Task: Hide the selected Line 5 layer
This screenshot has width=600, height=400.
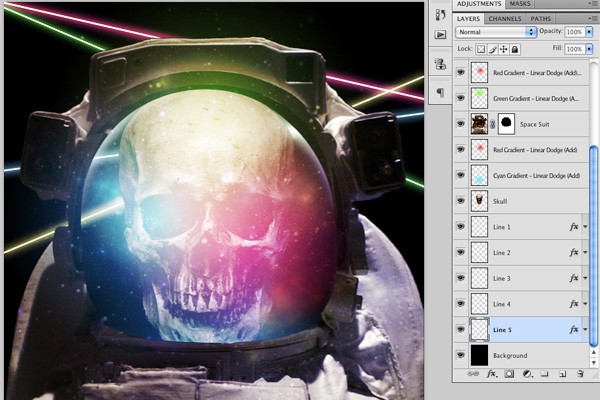Action: [461, 329]
